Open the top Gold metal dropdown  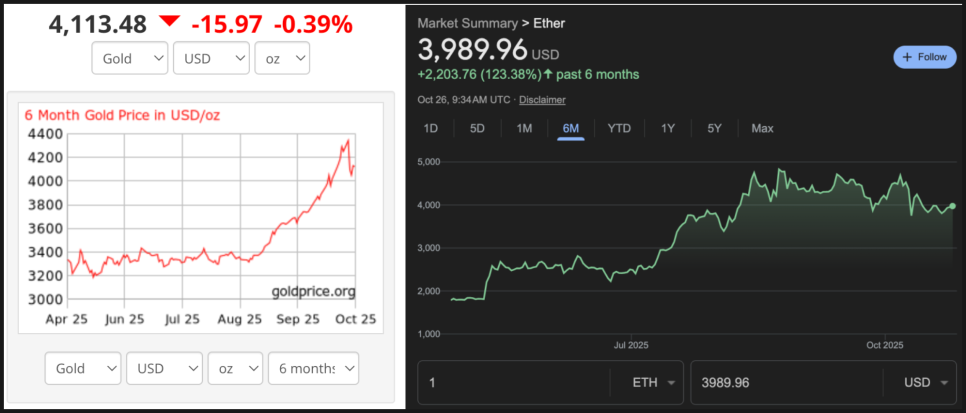click(x=129, y=59)
